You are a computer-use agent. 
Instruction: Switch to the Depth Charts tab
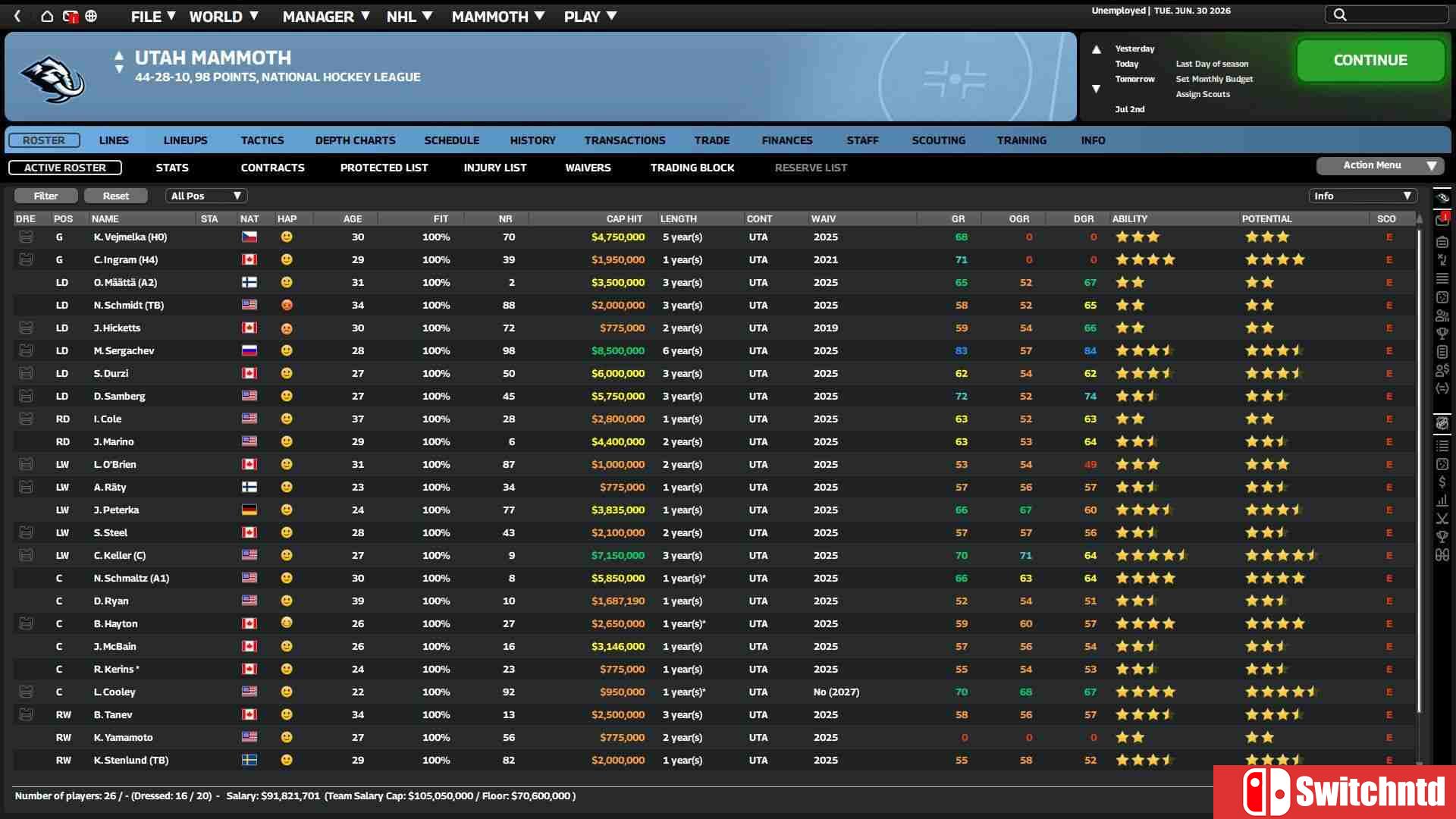click(355, 140)
